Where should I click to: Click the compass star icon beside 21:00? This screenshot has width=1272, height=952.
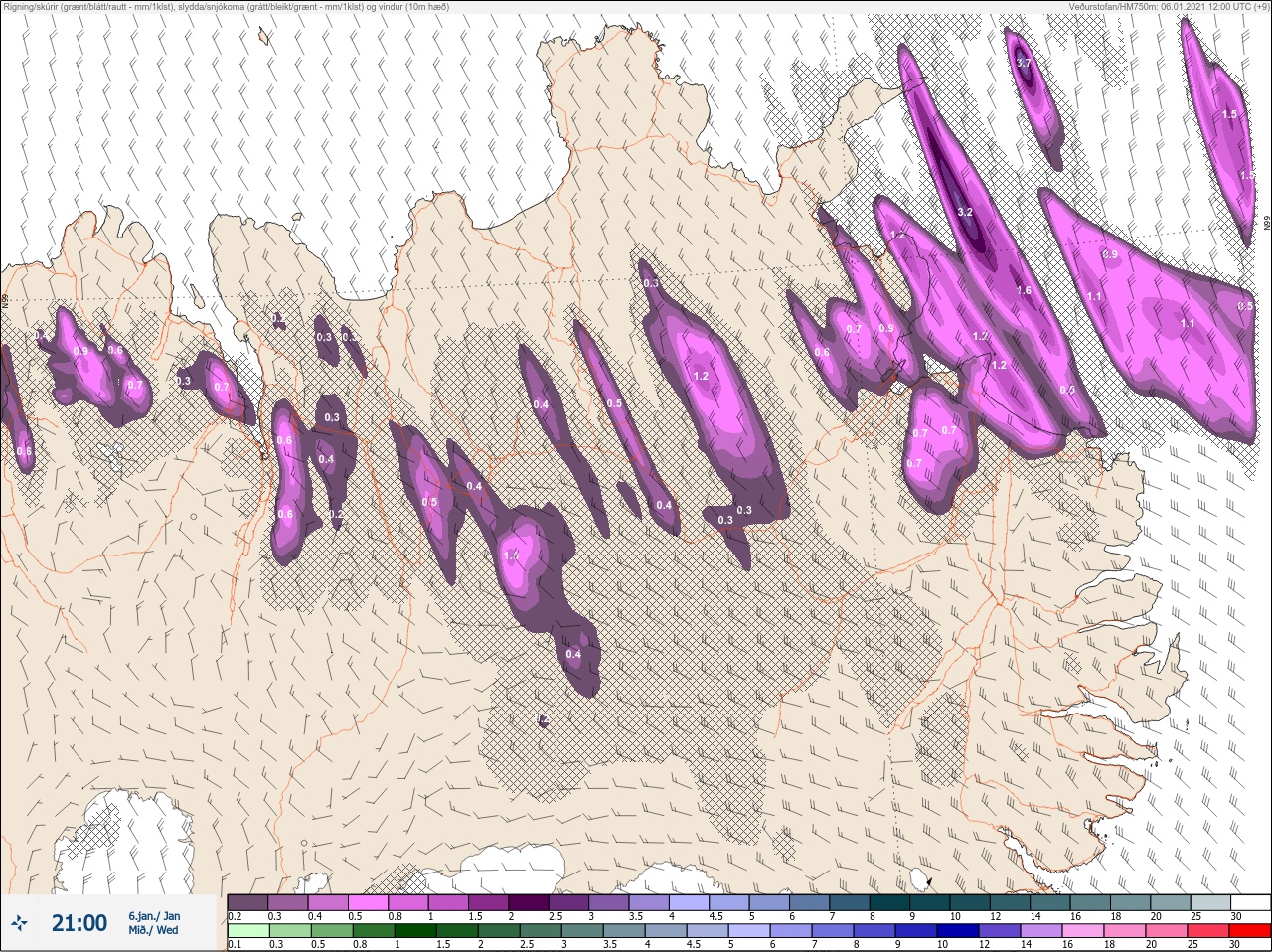click(x=21, y=923)
